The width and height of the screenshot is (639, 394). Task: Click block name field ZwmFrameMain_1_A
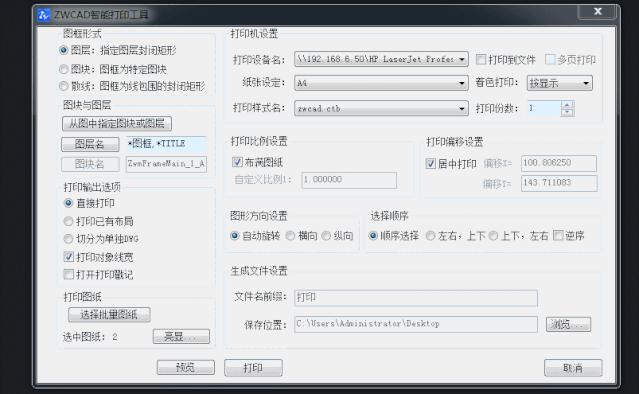[x=166, y=164]
